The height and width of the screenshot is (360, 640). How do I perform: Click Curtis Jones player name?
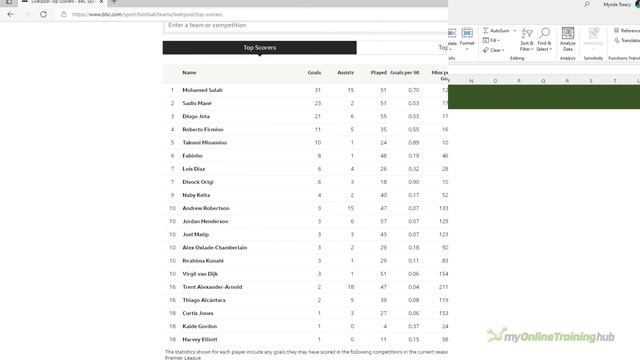pyautogui.click(x=198, y=313)
